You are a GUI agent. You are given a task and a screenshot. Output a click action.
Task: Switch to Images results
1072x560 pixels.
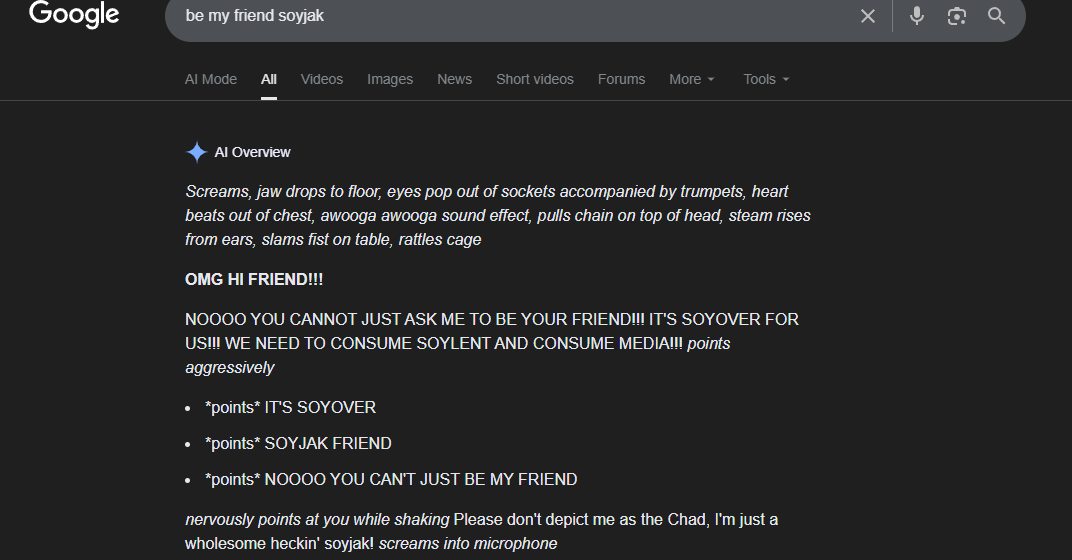[x=390, y=79]
